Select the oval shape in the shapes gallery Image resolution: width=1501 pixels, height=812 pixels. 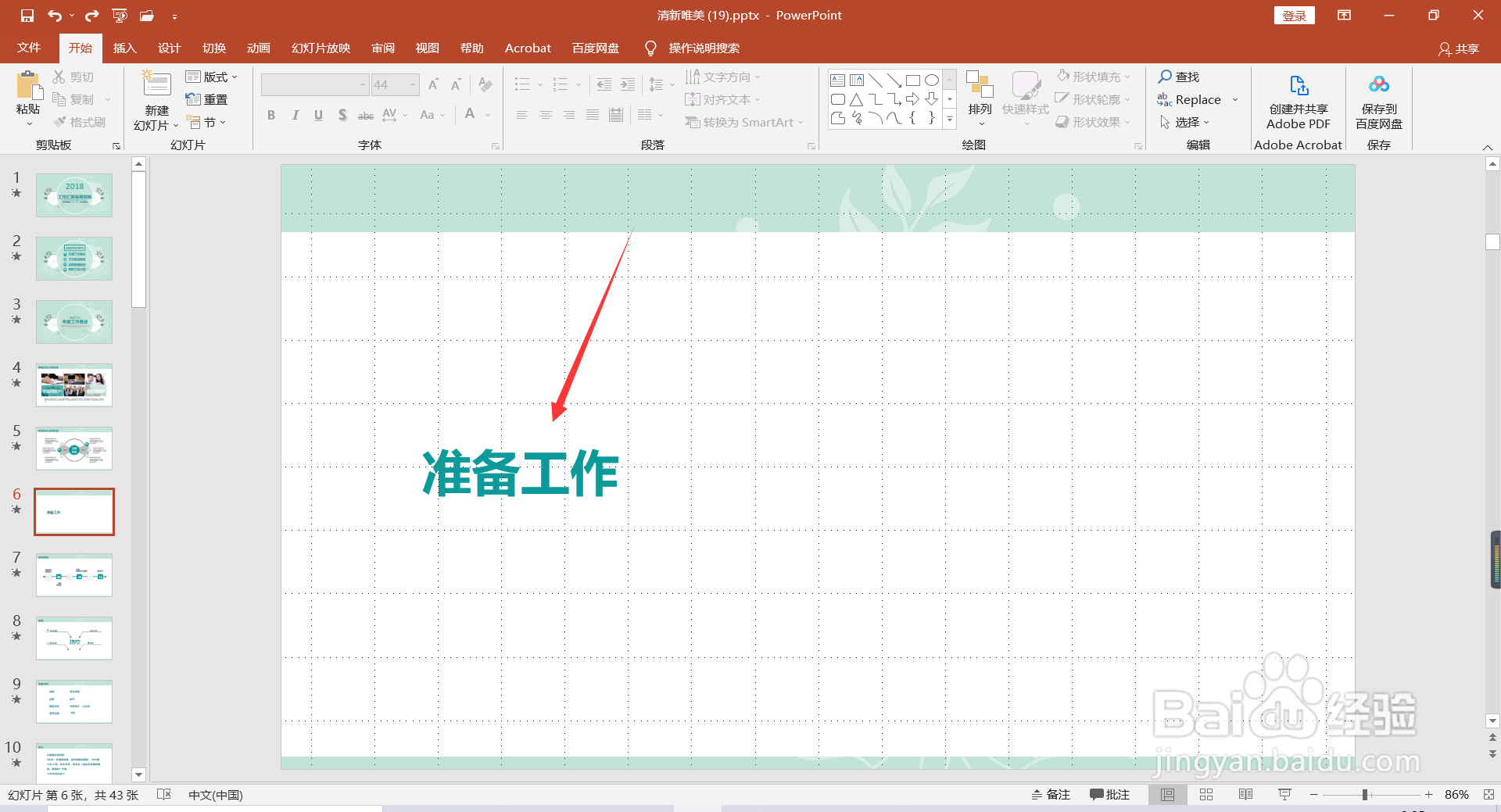point(931,80)
